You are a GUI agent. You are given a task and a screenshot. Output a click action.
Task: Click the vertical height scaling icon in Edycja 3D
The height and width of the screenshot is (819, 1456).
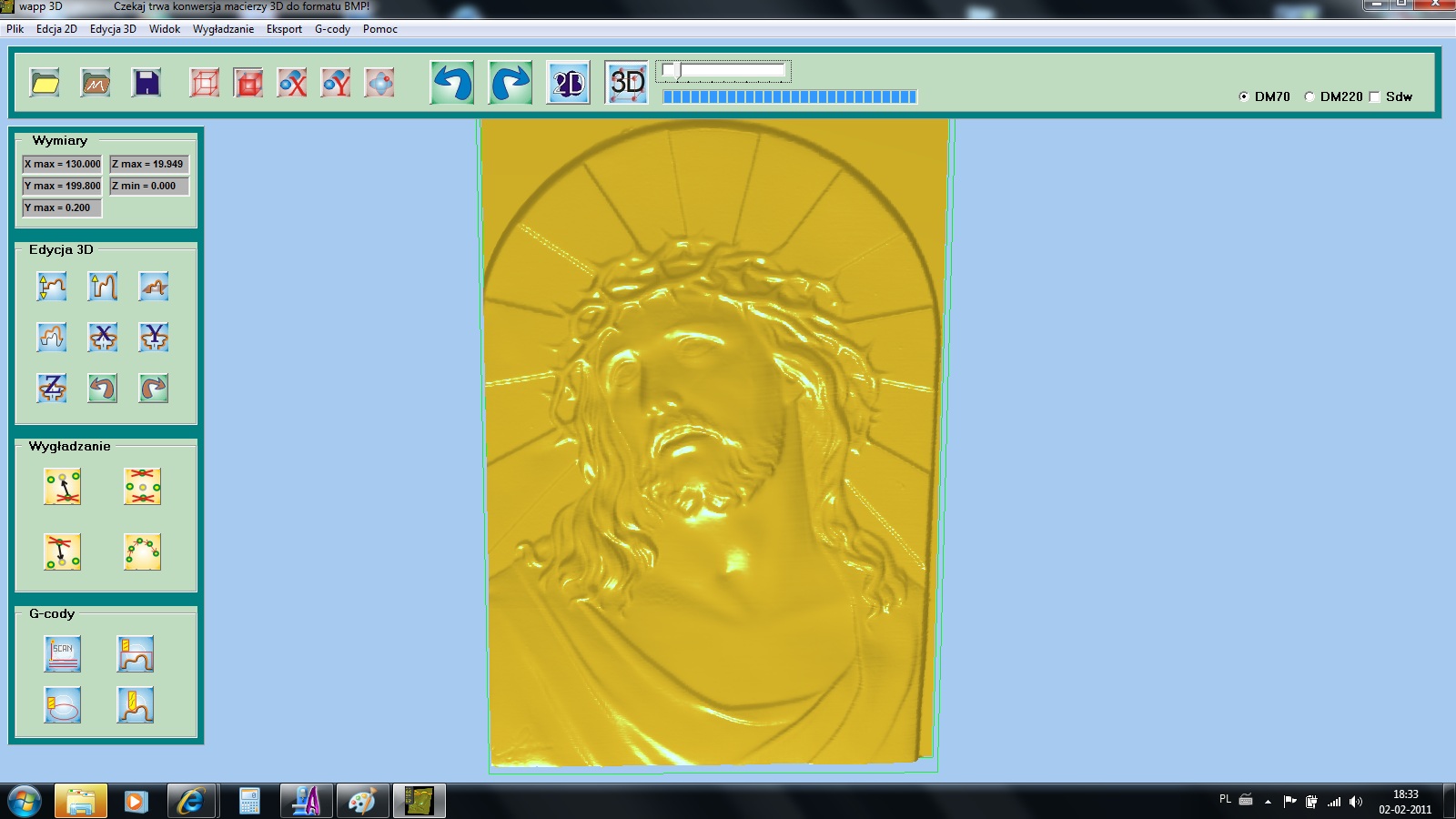click(x=52, y=287)
